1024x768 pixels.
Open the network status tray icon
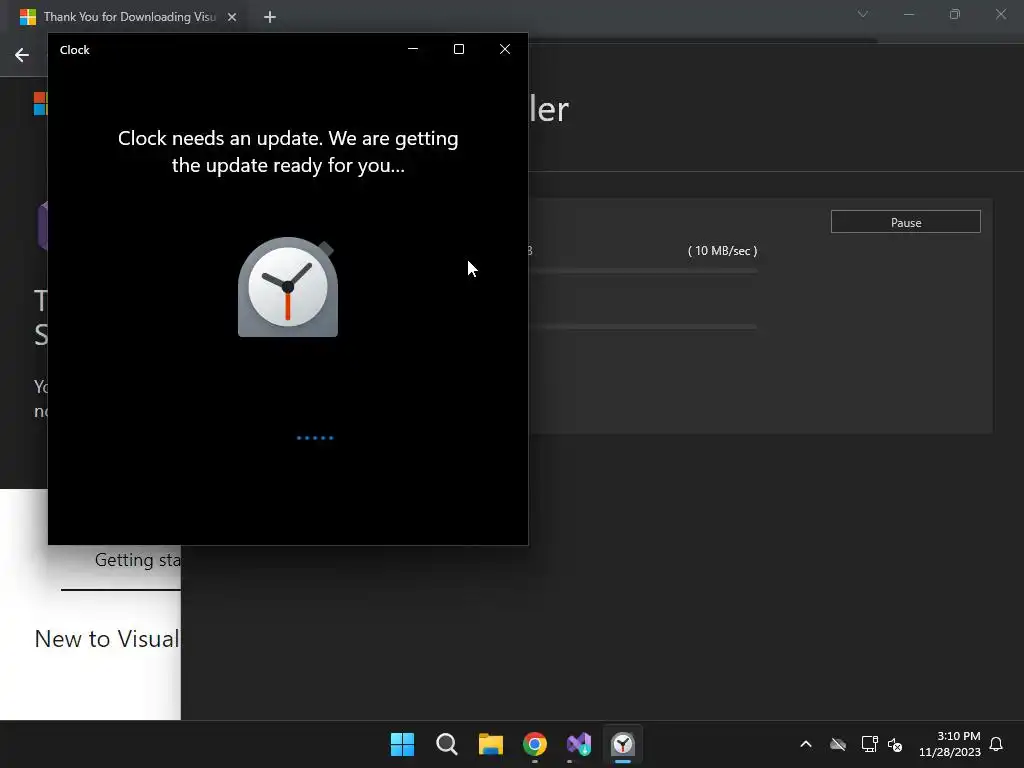click(x=869, y=744)
